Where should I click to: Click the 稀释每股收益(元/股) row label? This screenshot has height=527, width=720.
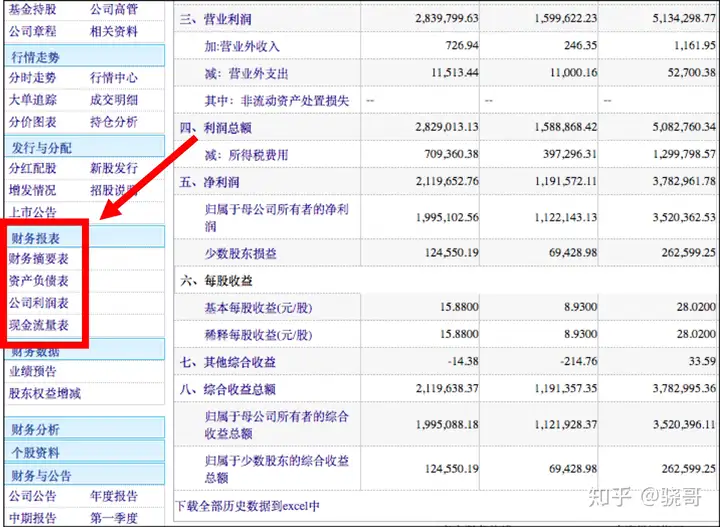[258, 335]
